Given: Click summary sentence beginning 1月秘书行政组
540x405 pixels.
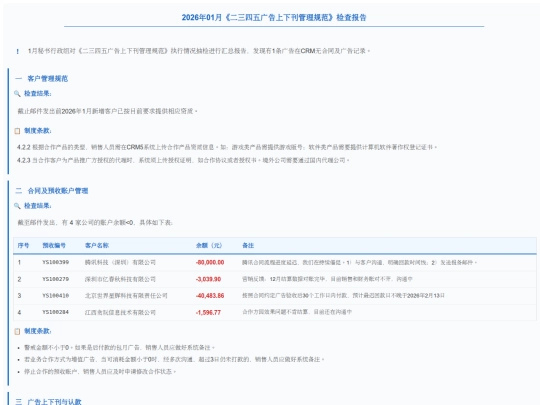Looking at the screenshot, I should (199, 51).
